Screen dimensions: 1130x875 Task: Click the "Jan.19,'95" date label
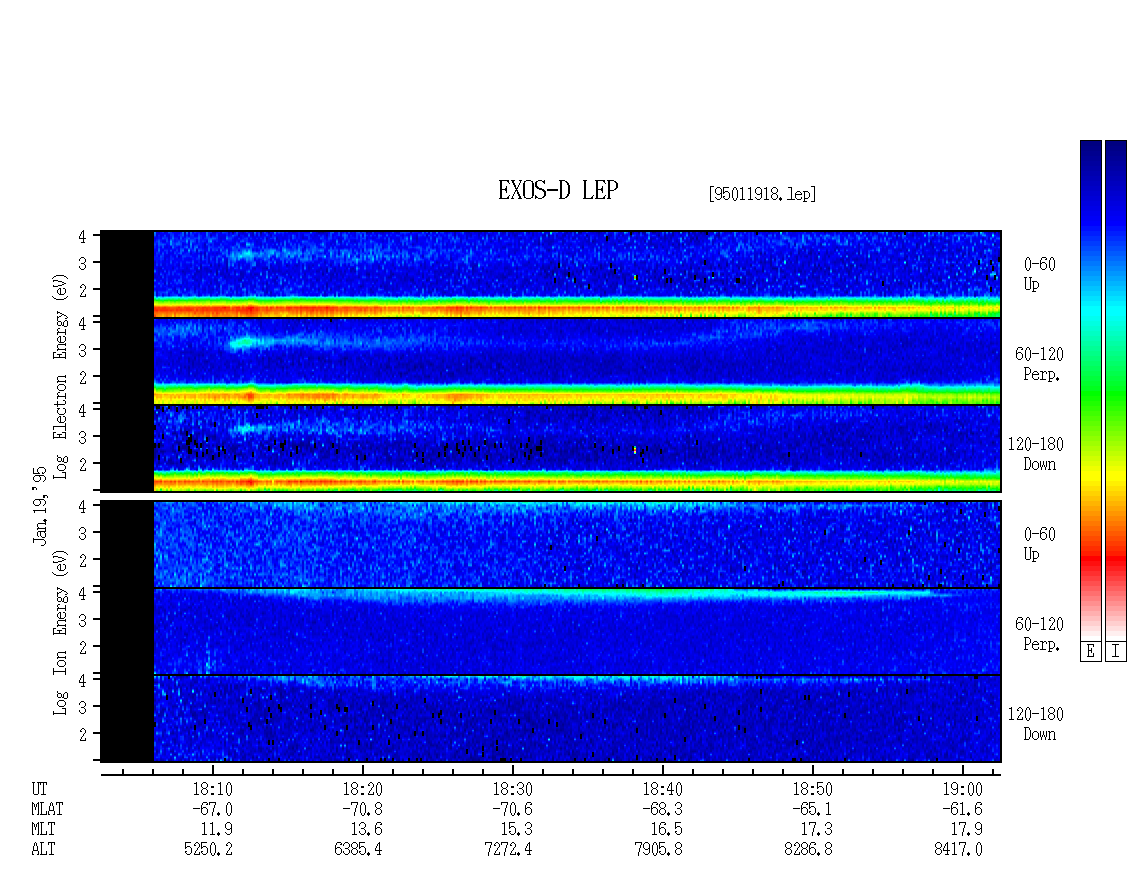[x=40, y=505]
